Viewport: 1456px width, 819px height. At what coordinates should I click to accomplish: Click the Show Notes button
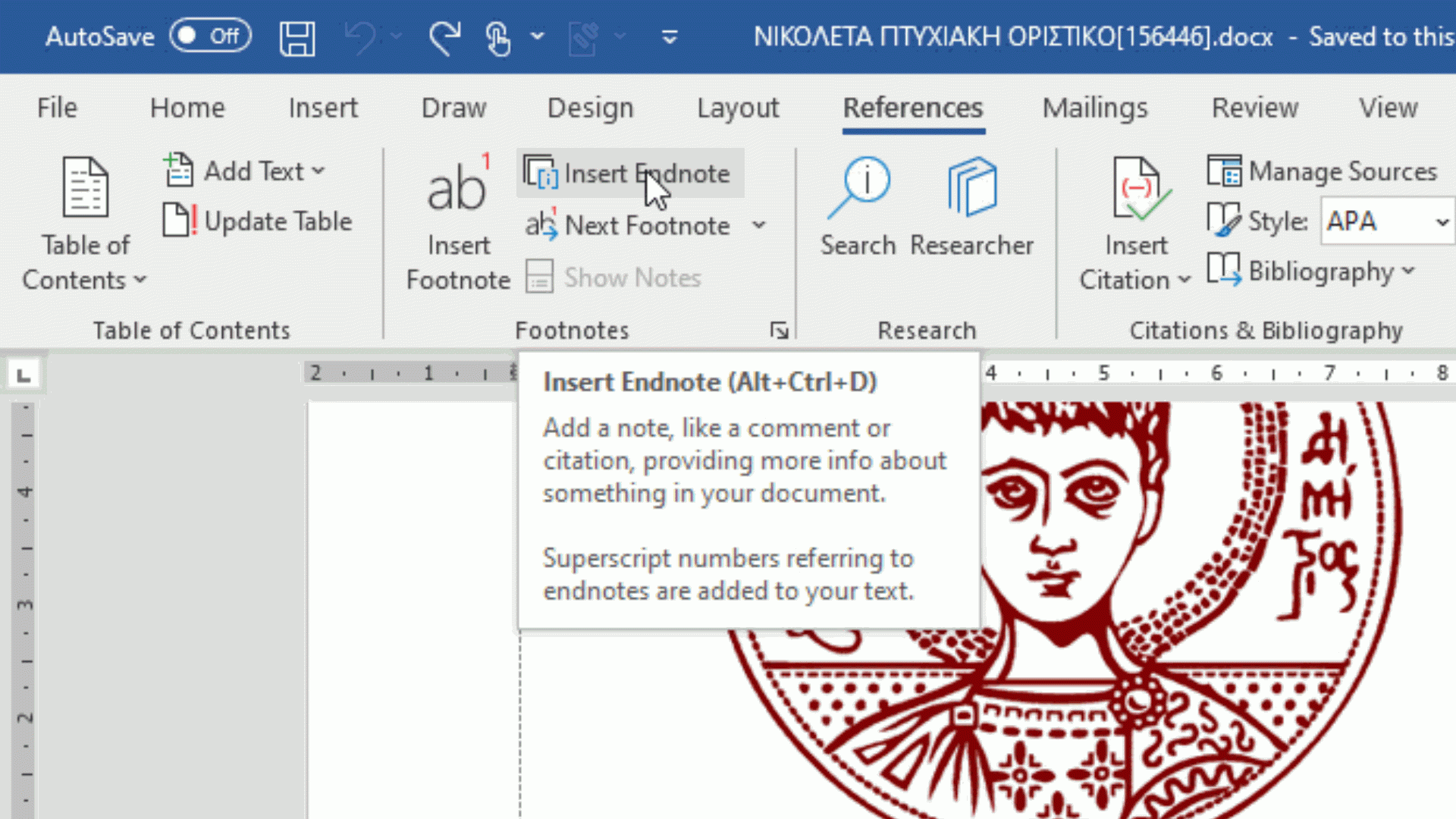613,278
